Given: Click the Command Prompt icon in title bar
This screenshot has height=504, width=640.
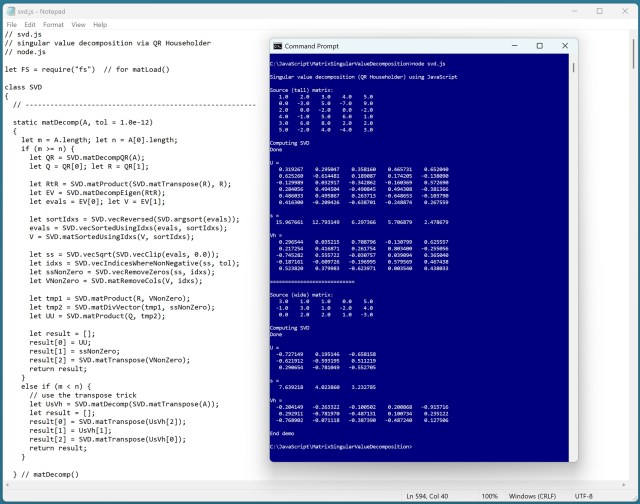Looking at the screenshot, I should [x=277, y=46].
